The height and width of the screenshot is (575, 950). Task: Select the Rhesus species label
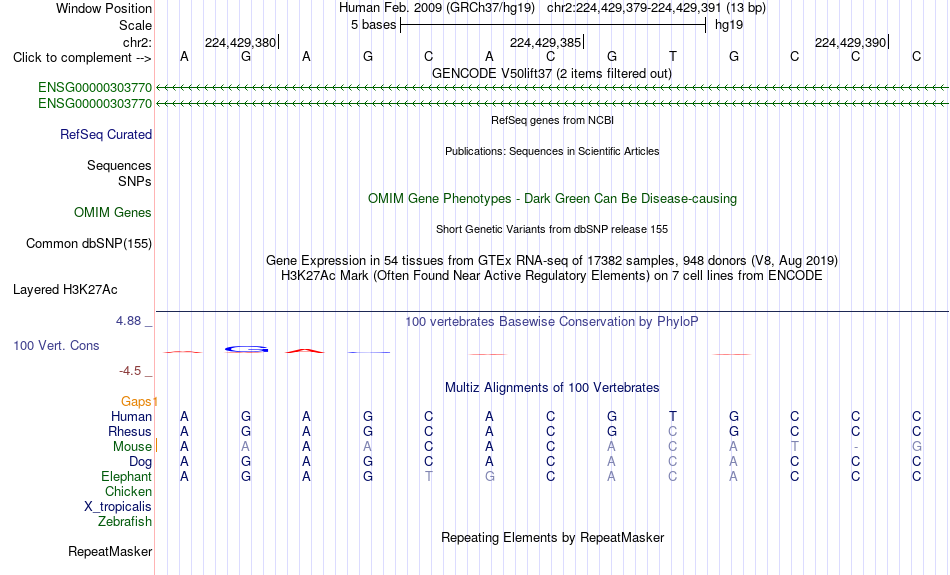130,431
